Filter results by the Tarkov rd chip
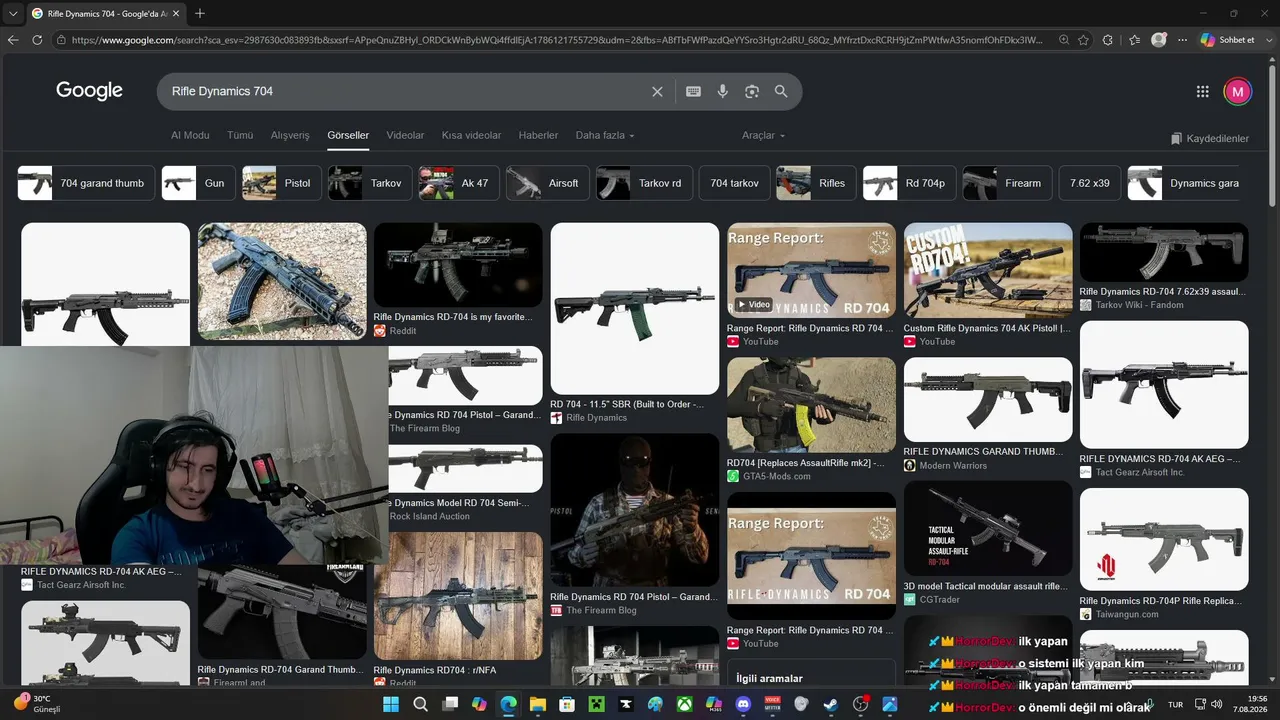This screenshot has width=1280, height=720. point(644,183)
